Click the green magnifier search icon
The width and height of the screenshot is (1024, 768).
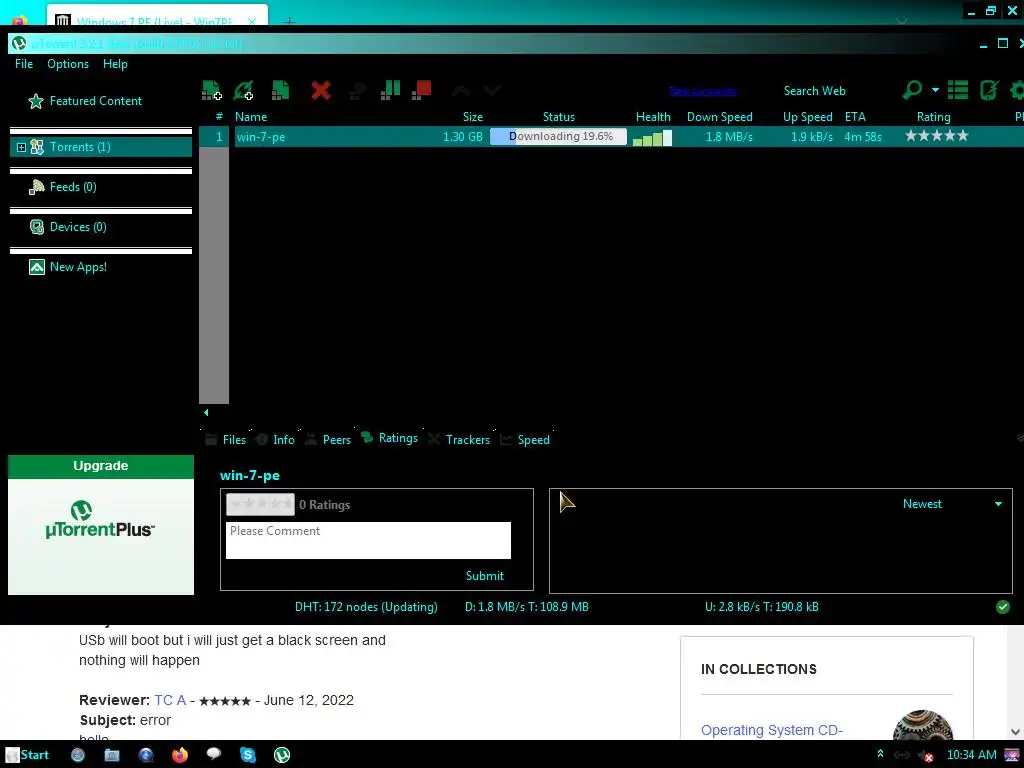tap(912, 89)
